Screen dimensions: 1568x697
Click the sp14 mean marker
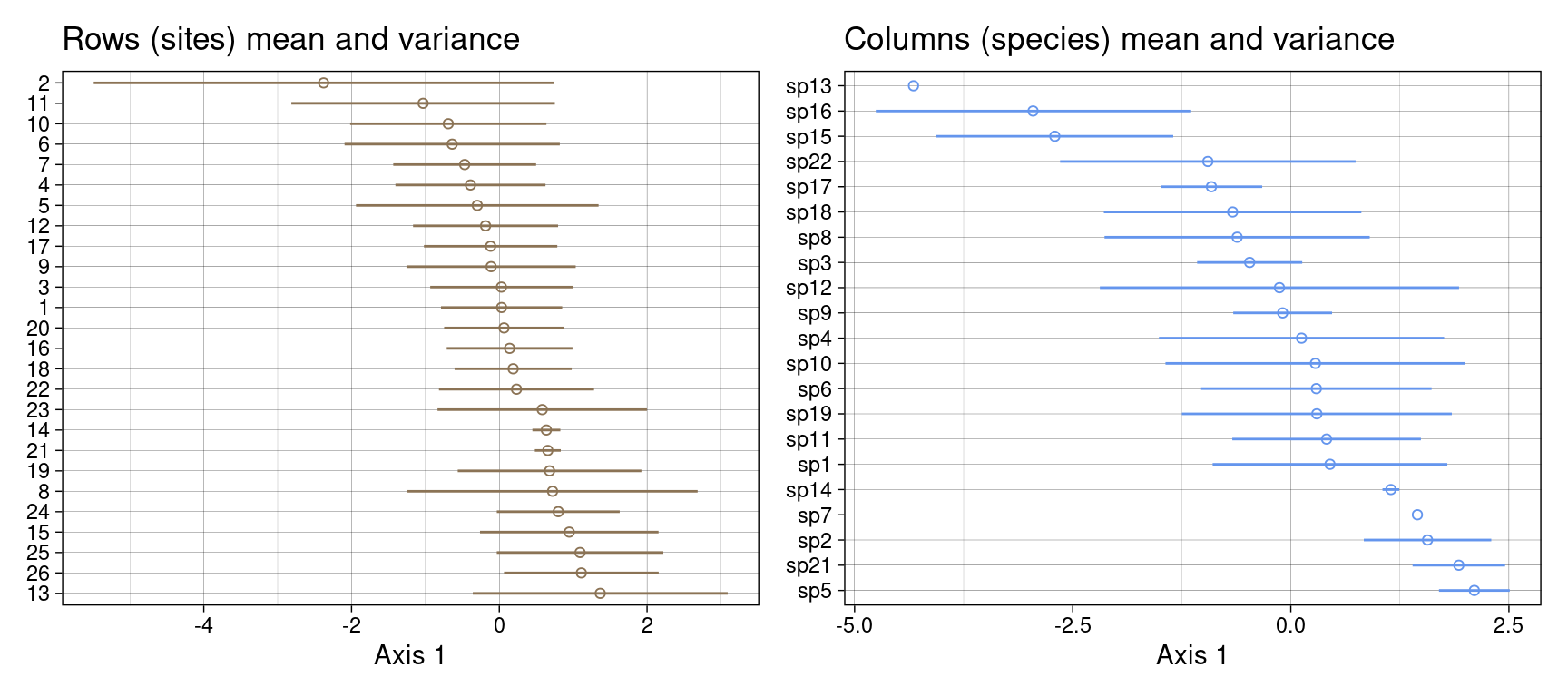pyautogui.click(x=1390, y=490)
